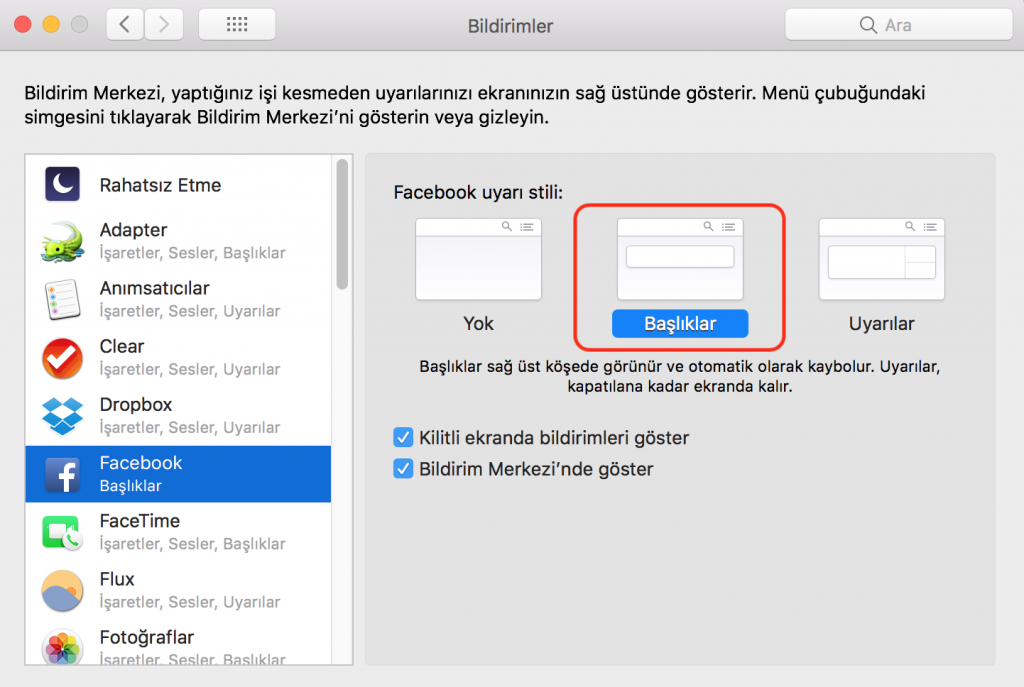Click the Clear checkmark app icon
The height and width of the screenshot is (687, 1024).
(62, 358)
